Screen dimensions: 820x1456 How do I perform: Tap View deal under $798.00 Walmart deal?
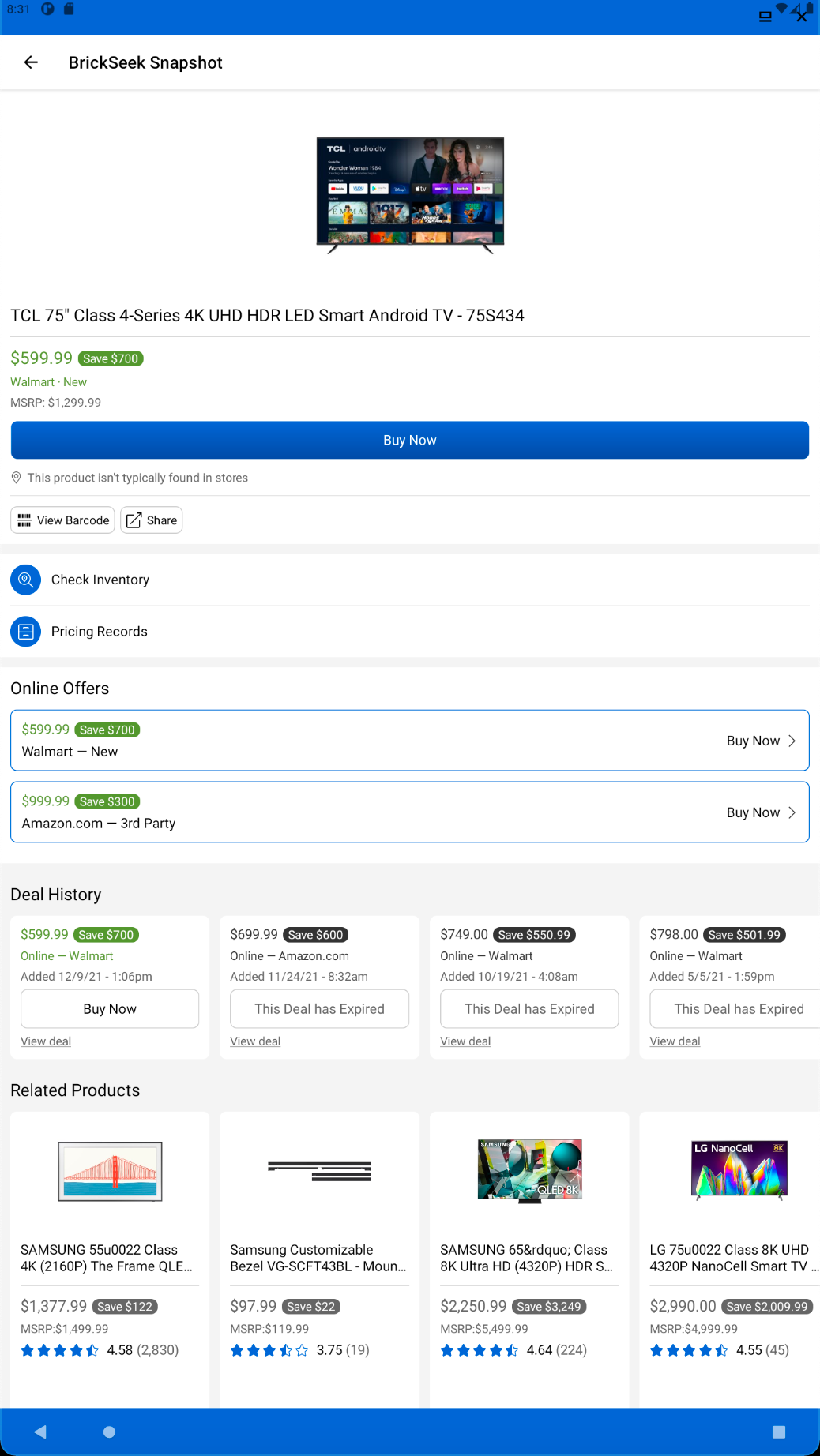[x=675, y=1041]
